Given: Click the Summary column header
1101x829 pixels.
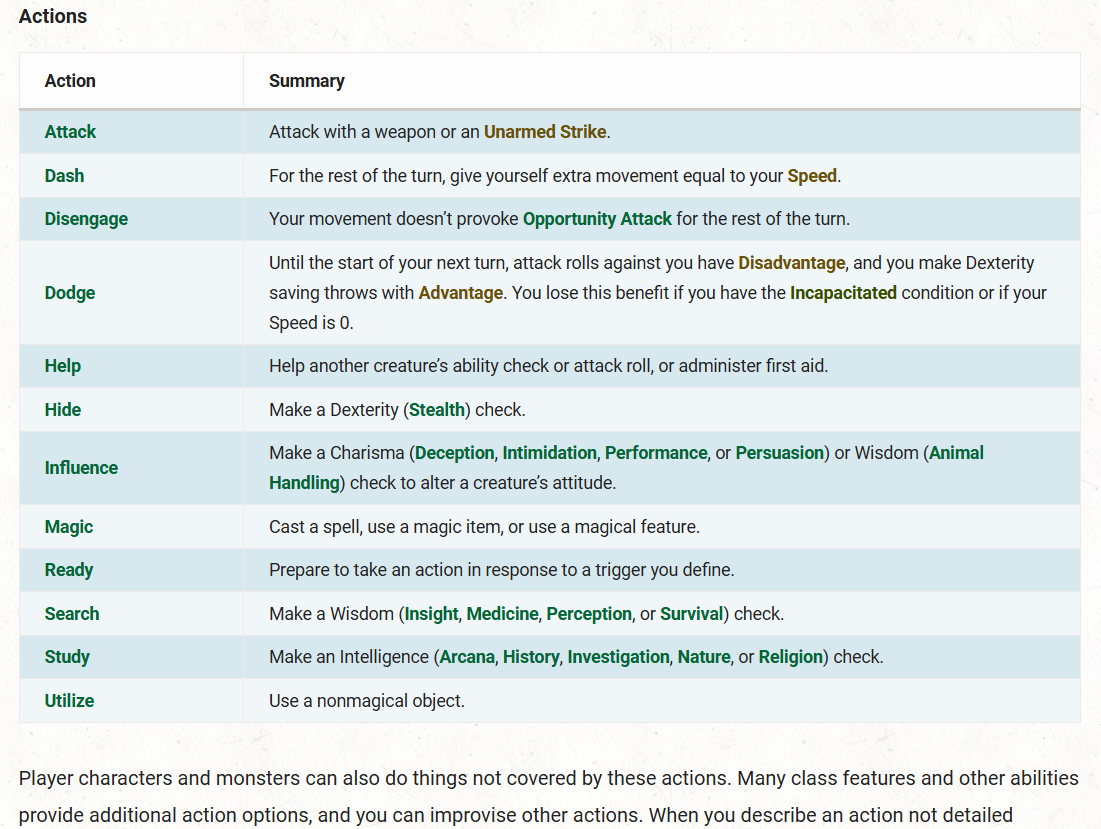Looking at the screenshot, I should coord(307,81).
